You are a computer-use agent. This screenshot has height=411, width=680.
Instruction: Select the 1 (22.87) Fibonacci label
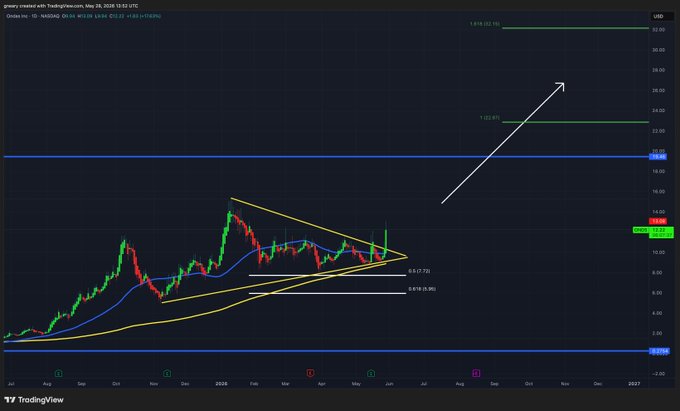(490, 117)
